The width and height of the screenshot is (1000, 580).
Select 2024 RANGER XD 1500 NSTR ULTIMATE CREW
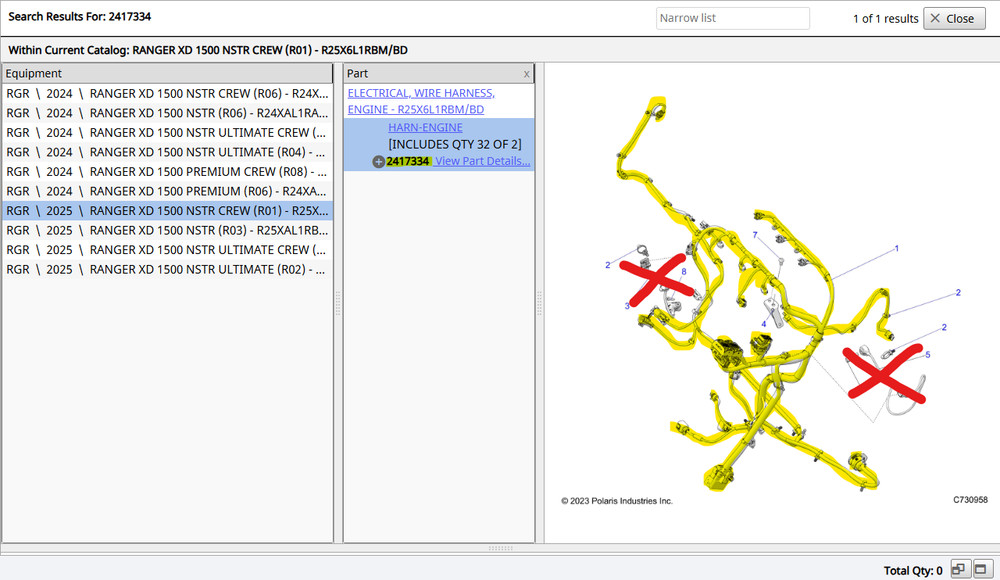167,133
